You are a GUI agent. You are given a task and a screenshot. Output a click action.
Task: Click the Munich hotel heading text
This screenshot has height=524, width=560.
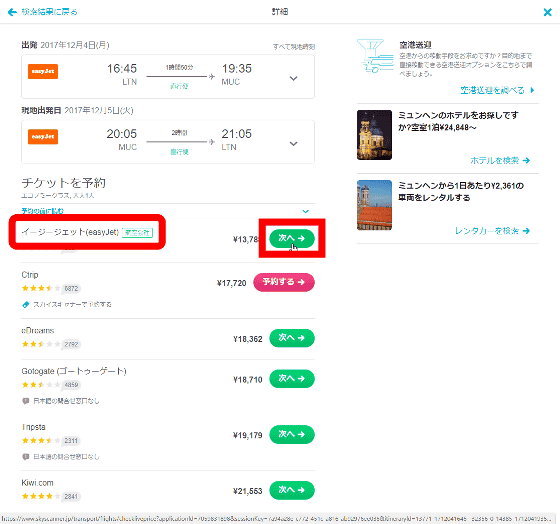(x=458, y=121)
